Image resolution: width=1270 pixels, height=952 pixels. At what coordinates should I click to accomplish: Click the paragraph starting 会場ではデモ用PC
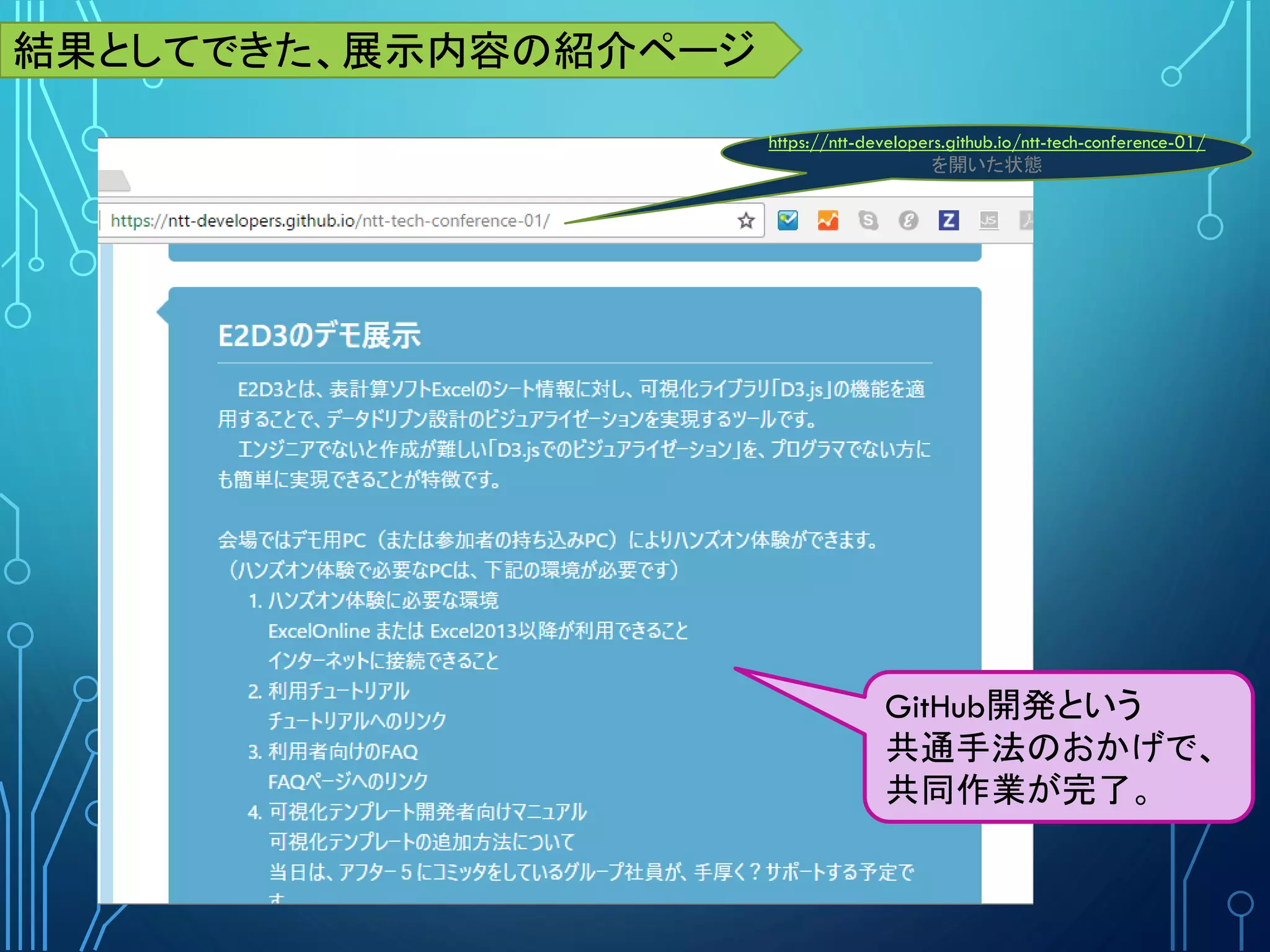(548, 540)
